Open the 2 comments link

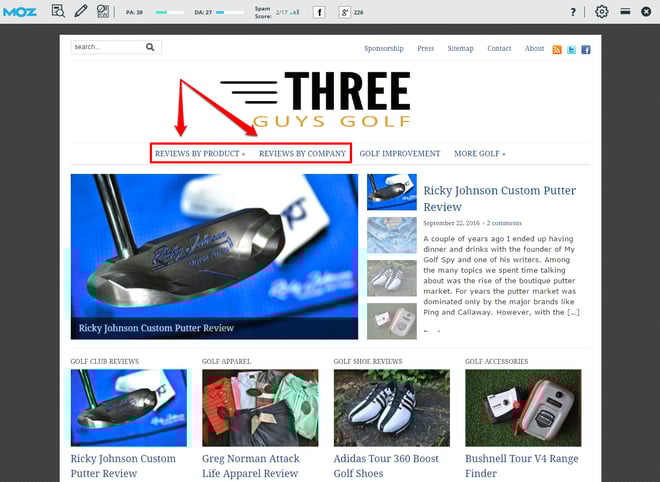[504, 223]
